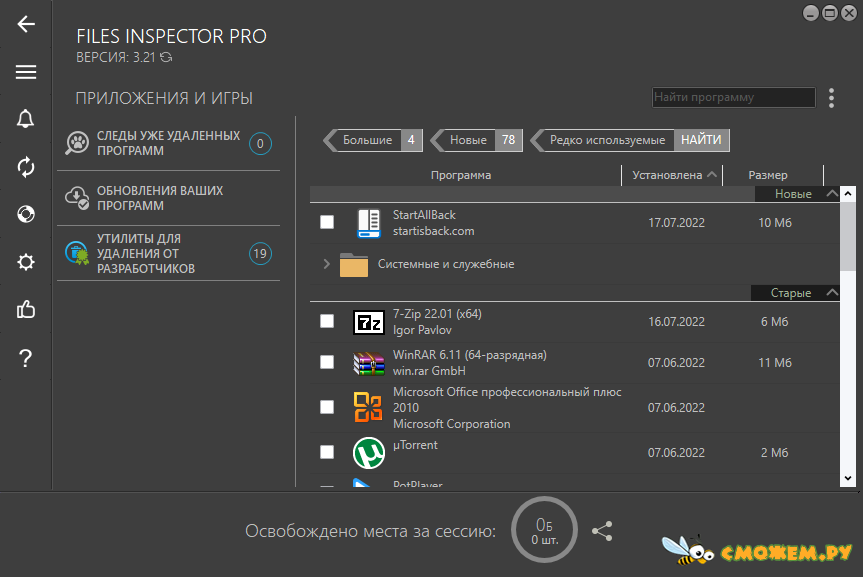Image resolution: width=863 pixels, height=577 pixels.
Task: Close the Files Inspector window
Action: click(x=849, y=13)
